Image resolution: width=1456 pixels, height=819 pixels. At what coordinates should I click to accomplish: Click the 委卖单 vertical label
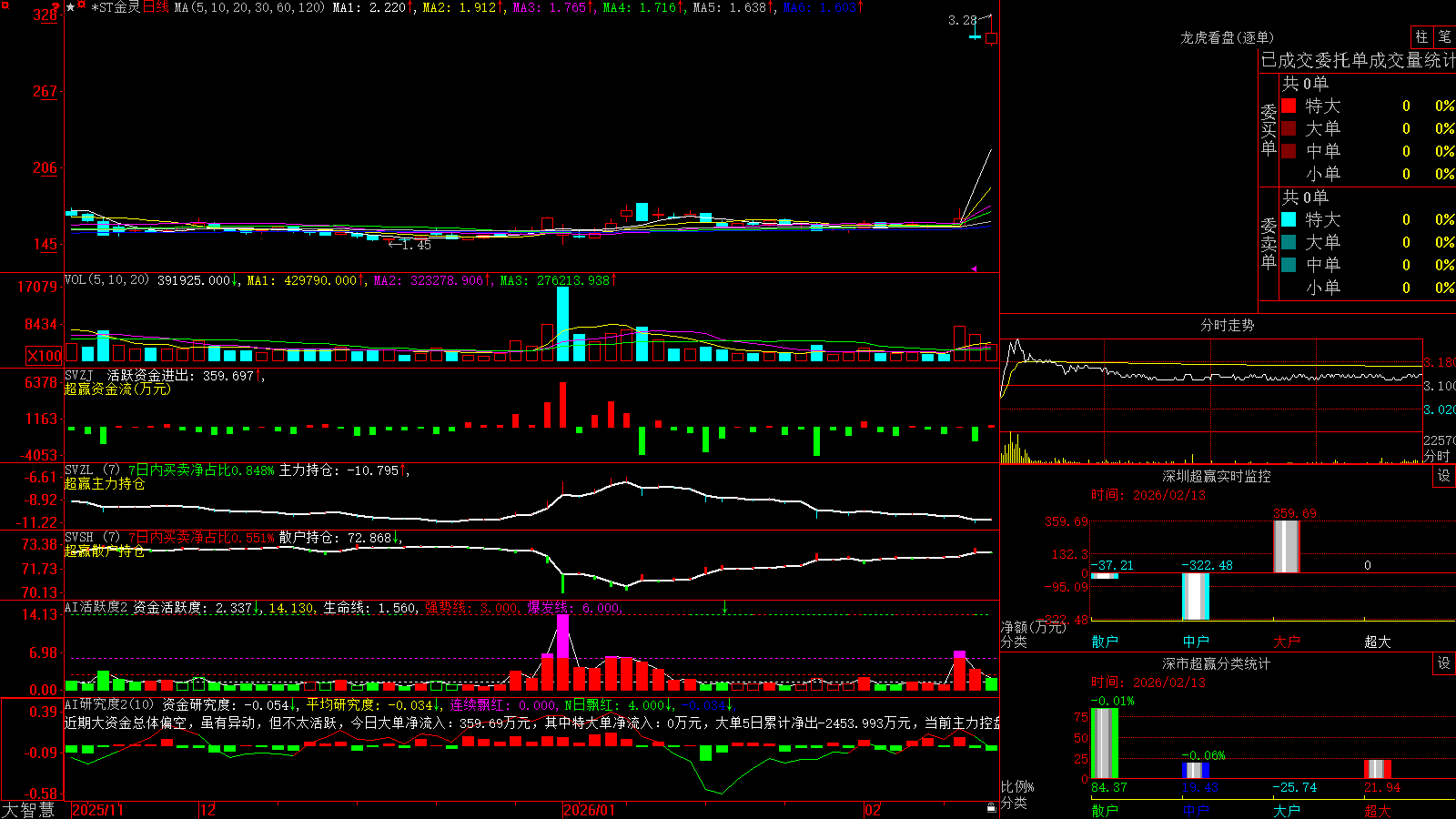coord(1269,244)
